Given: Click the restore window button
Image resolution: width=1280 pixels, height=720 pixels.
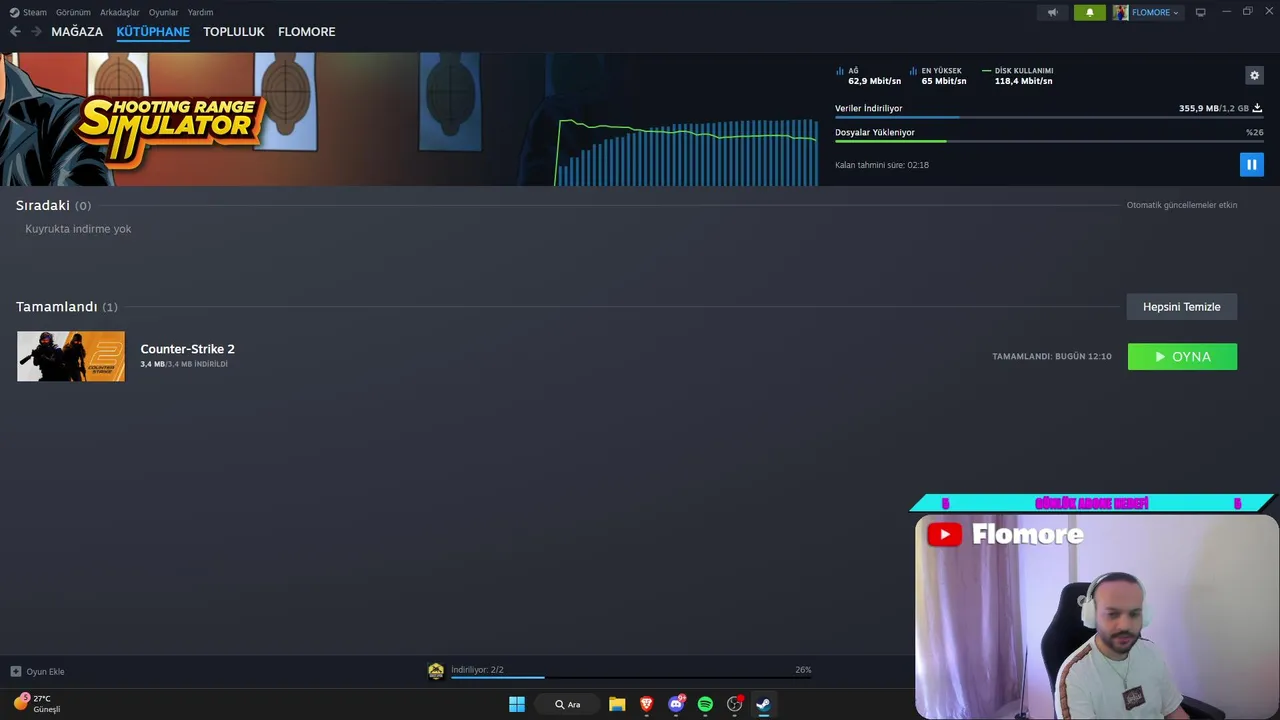Looking at the screenshot, I should point(1247,12).
